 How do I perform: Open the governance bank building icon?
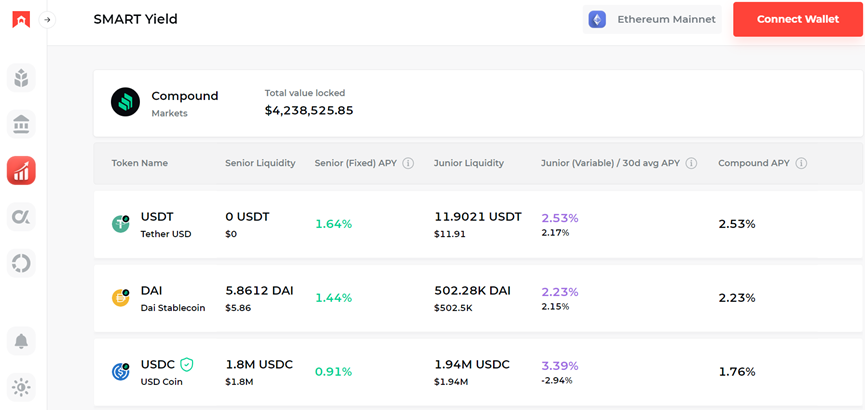21,124
